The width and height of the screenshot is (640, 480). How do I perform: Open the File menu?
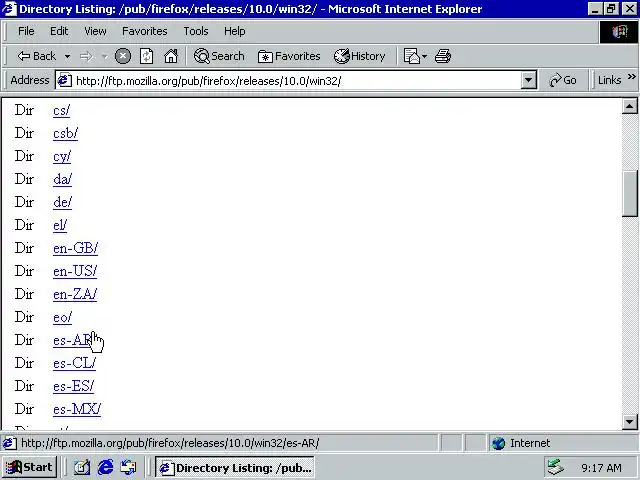[x=26, y=31]
